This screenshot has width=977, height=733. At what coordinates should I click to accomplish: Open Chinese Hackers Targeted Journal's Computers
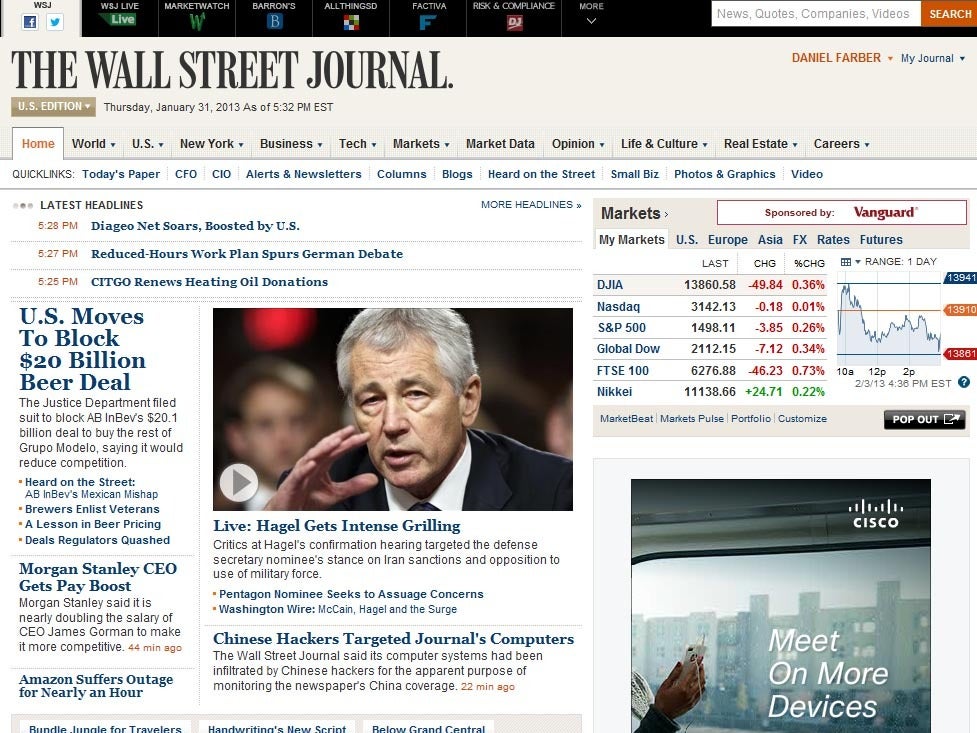click(393, 639)
